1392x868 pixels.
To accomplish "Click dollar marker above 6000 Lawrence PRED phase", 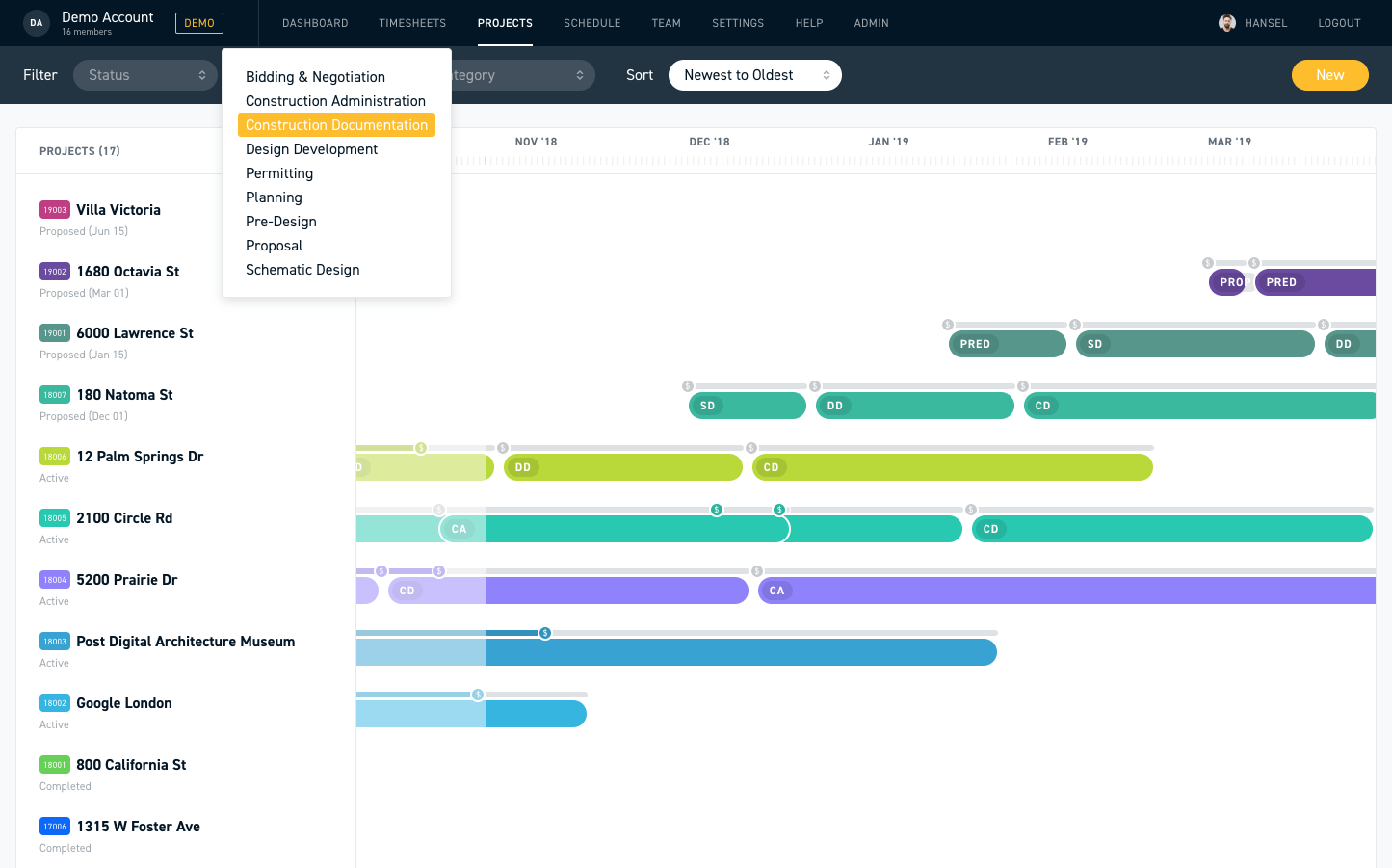I will point(948,325).
